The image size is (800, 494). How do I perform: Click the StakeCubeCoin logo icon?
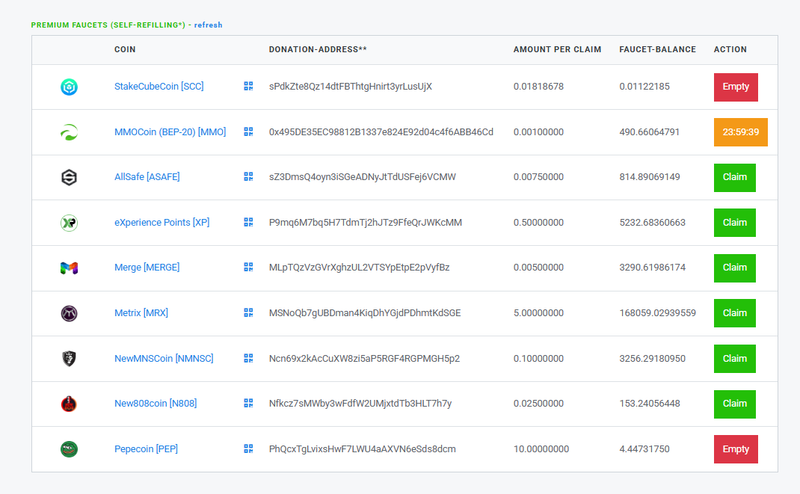coord(69,87)
